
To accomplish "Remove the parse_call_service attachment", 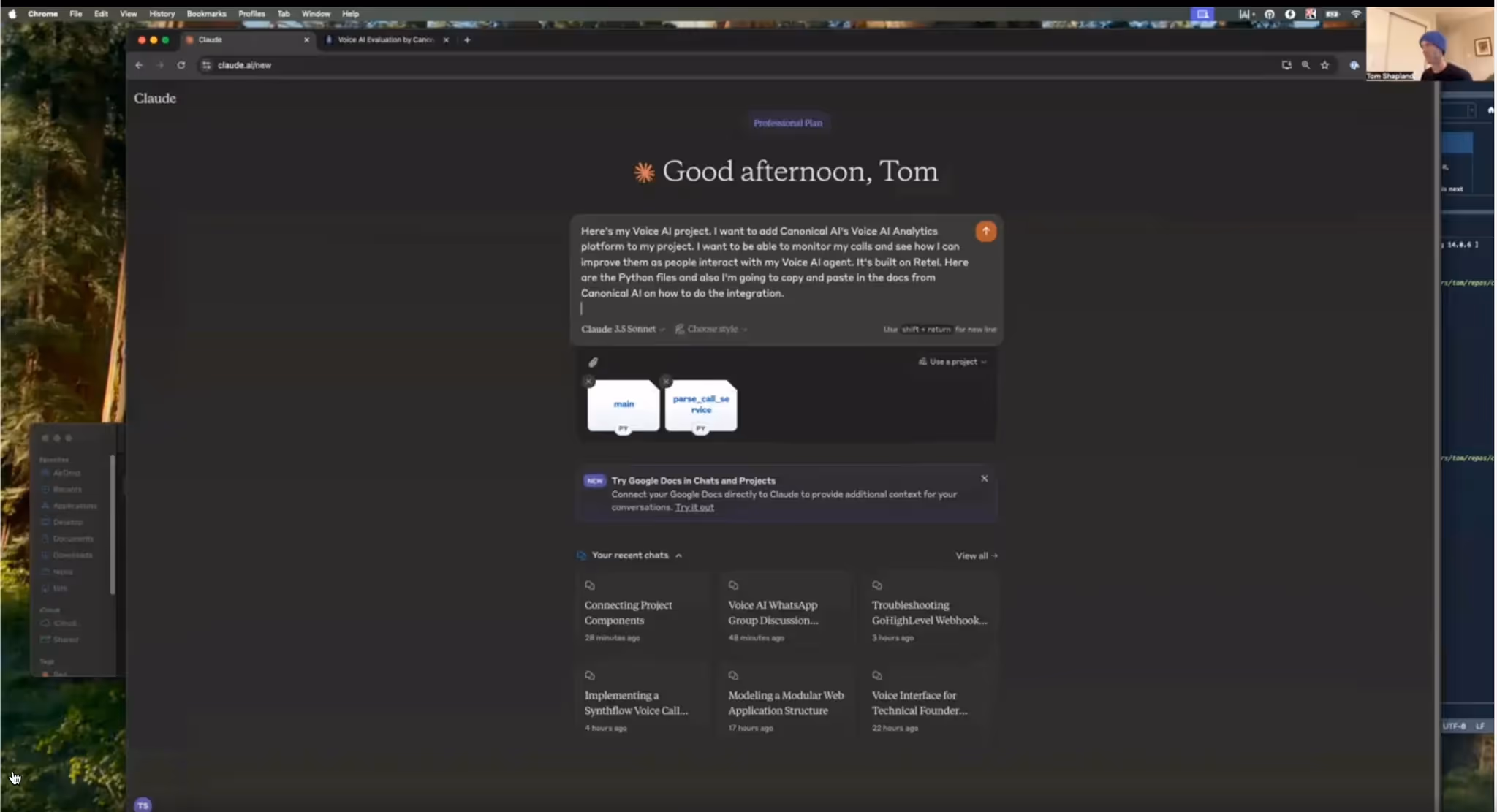I will pyautogui.click(x=666, y=382).
